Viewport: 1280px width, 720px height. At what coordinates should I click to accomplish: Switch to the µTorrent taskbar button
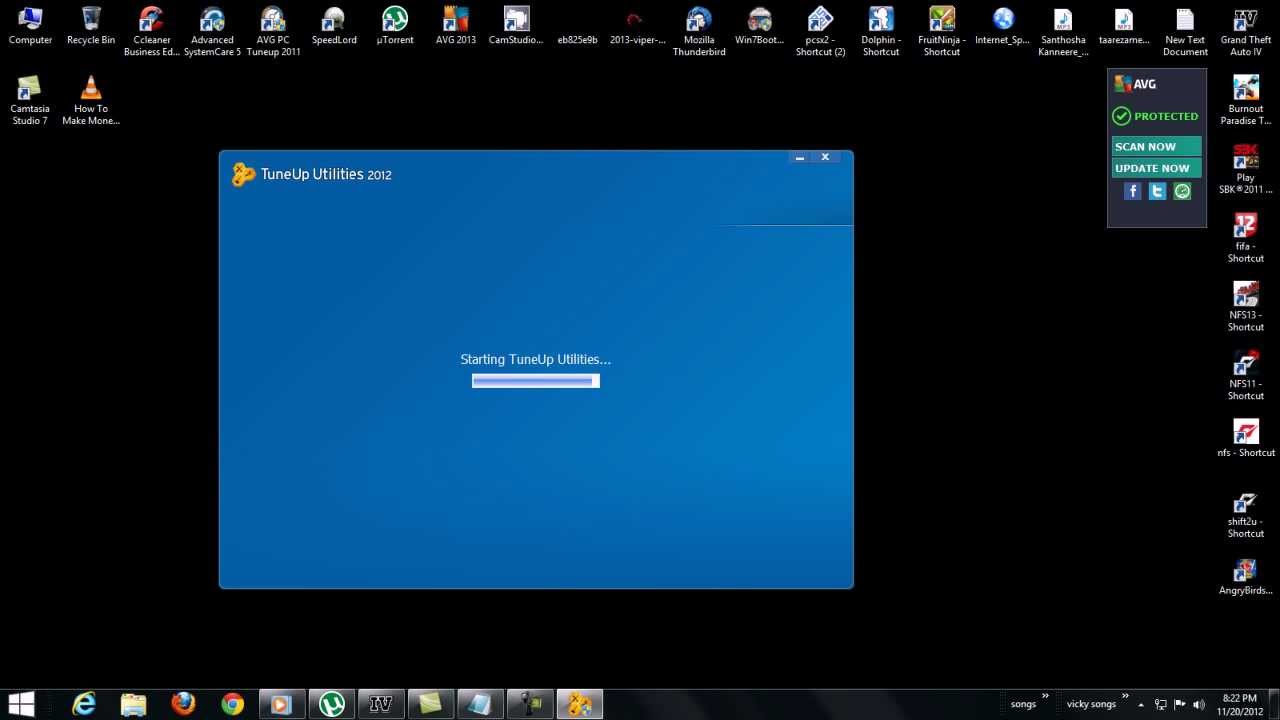[332, 704]
